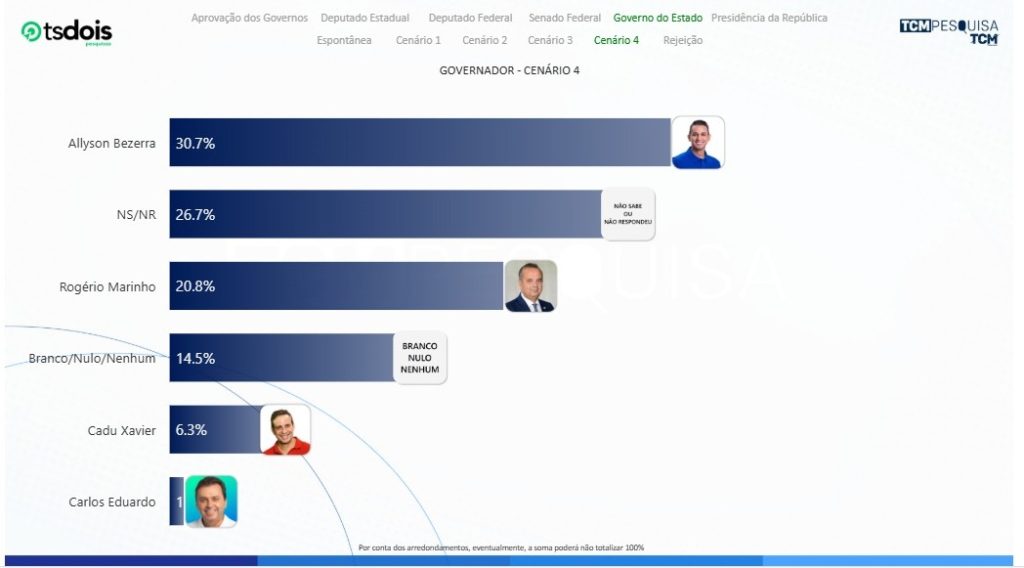
Task: Click the Allyson Bezerra 30.7% bar
Action: click(x=420, y=143)
